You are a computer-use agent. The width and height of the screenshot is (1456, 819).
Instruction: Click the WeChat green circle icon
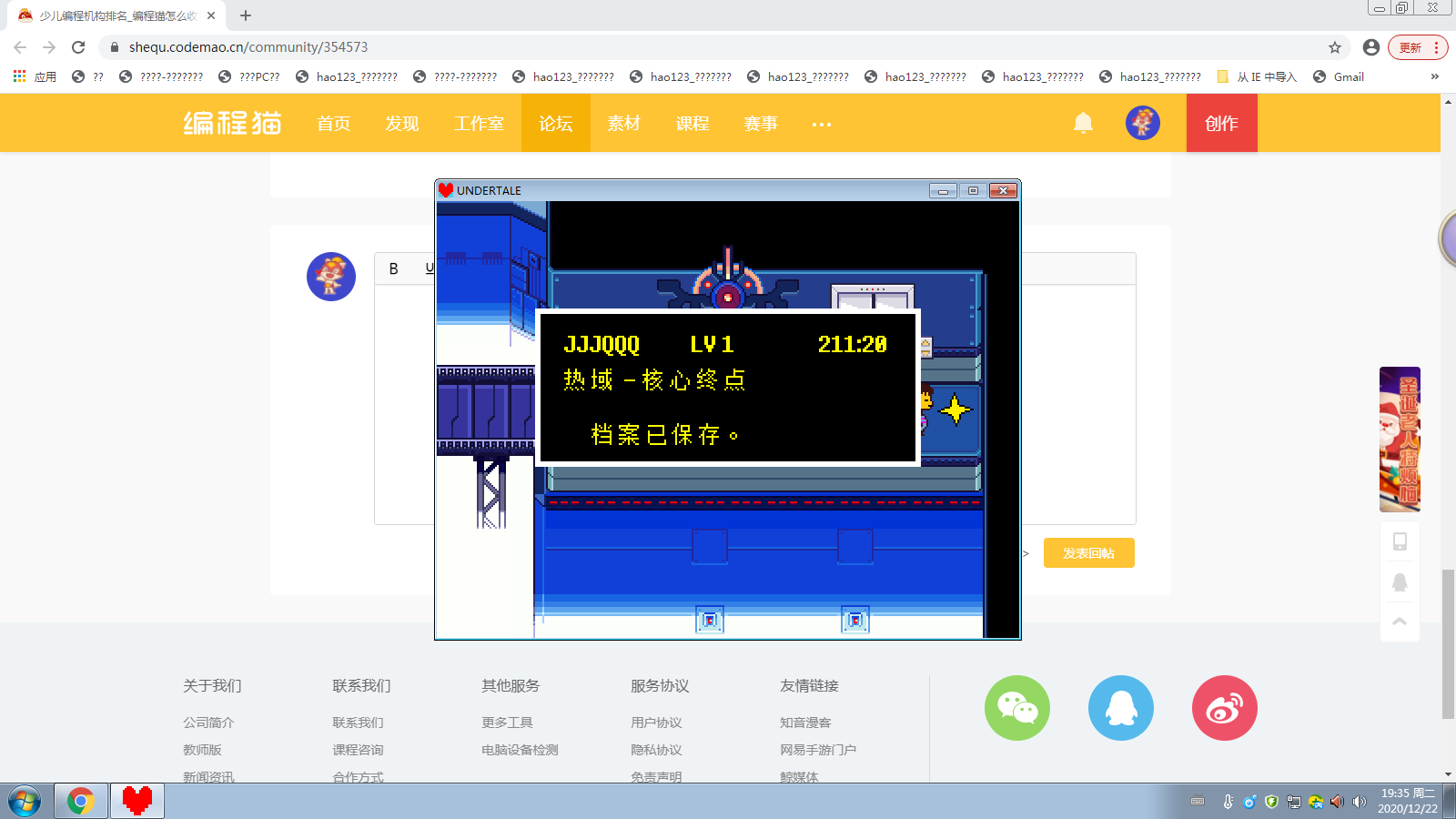[1017, 708]
